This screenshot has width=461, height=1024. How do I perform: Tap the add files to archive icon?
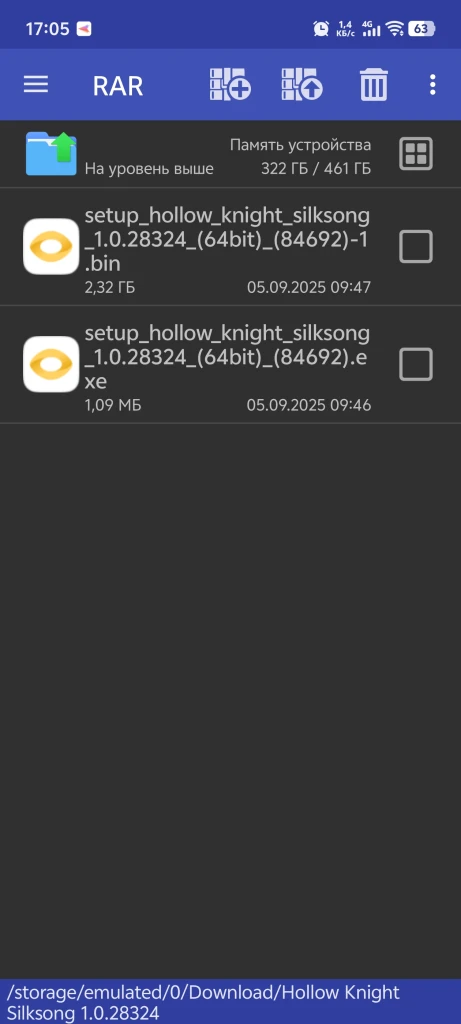pos(230,85)
